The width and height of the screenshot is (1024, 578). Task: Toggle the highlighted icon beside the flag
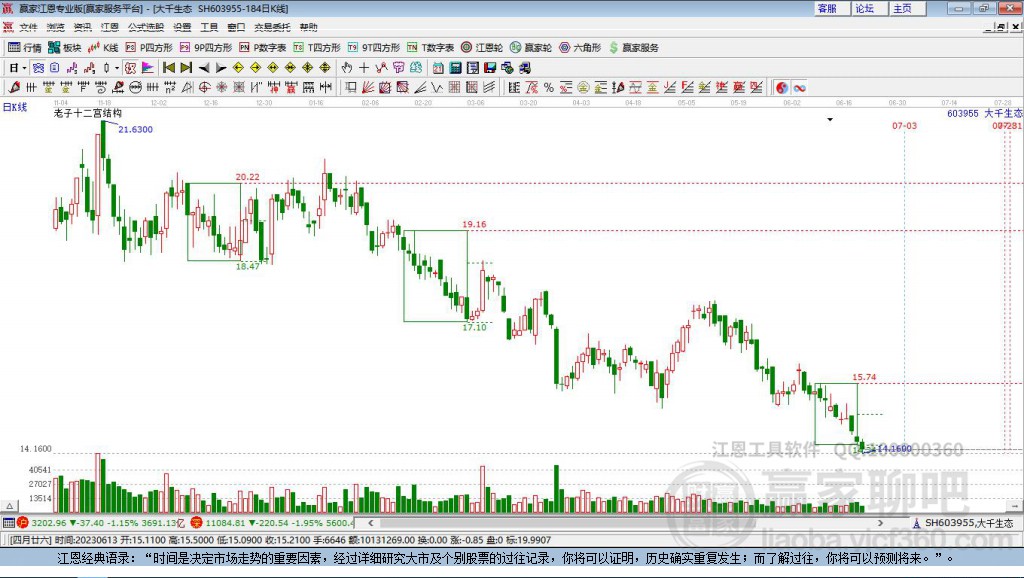pos(131,67)
